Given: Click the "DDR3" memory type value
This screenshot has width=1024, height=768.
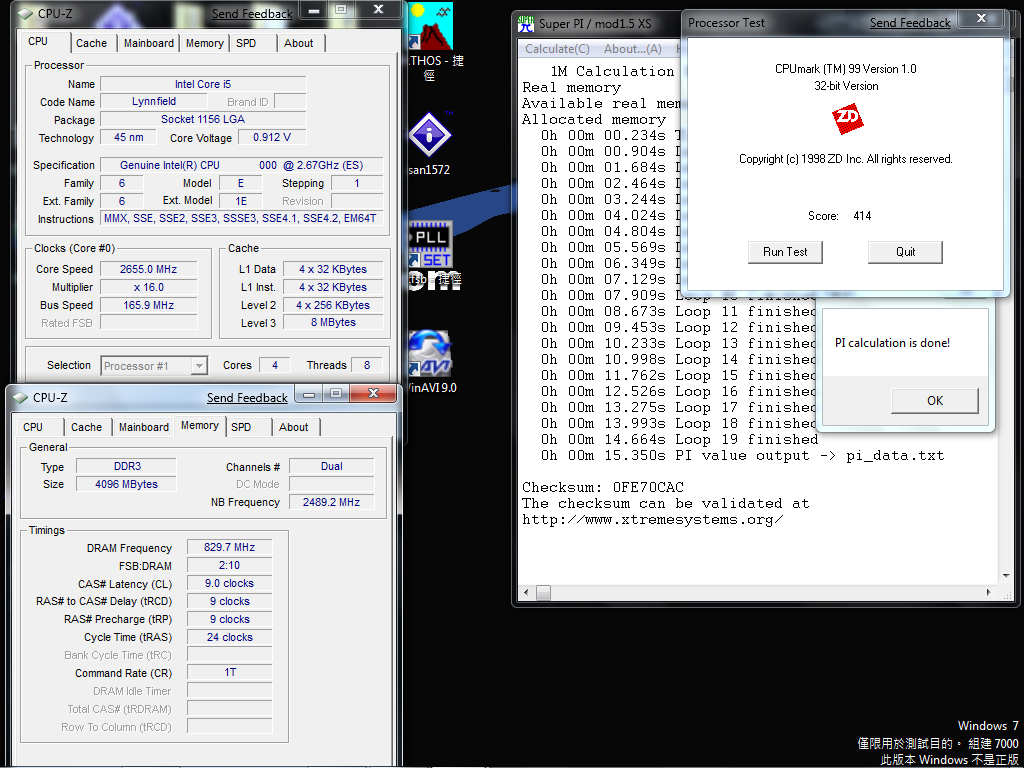Looking at the screenshot, I should click(x=127, y=466).
